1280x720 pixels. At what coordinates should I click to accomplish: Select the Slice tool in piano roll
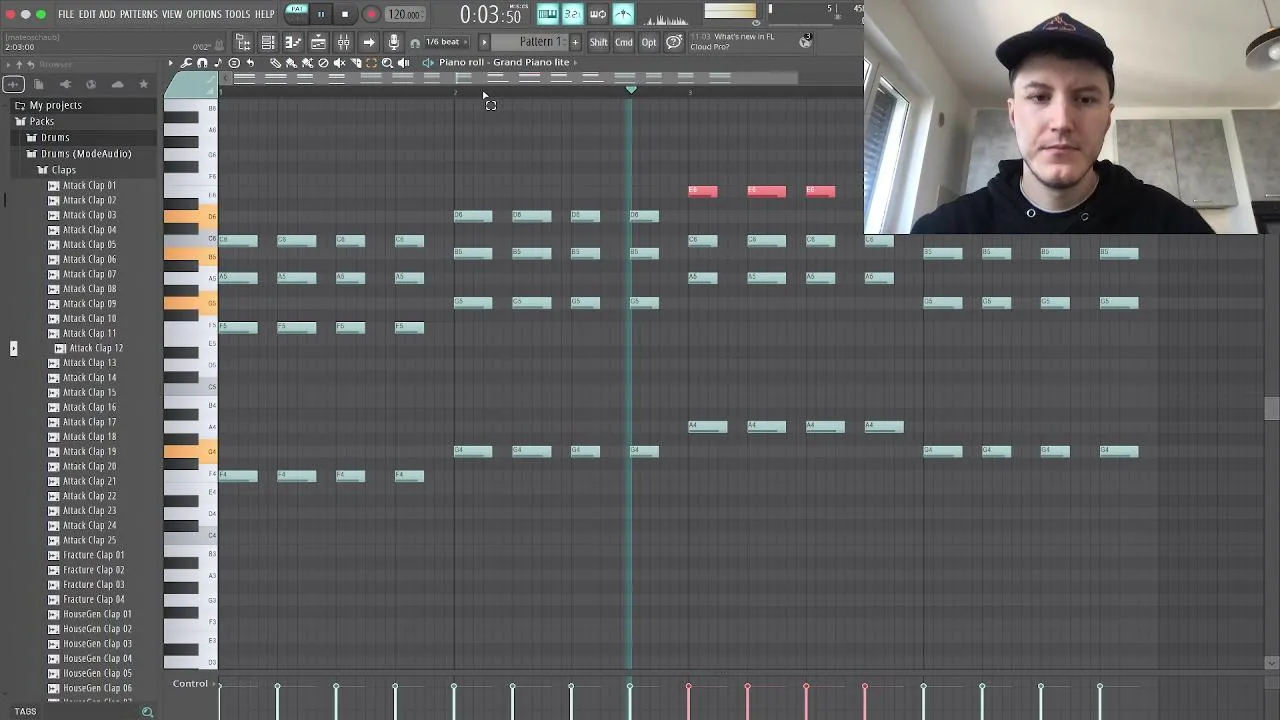point(355,63)
